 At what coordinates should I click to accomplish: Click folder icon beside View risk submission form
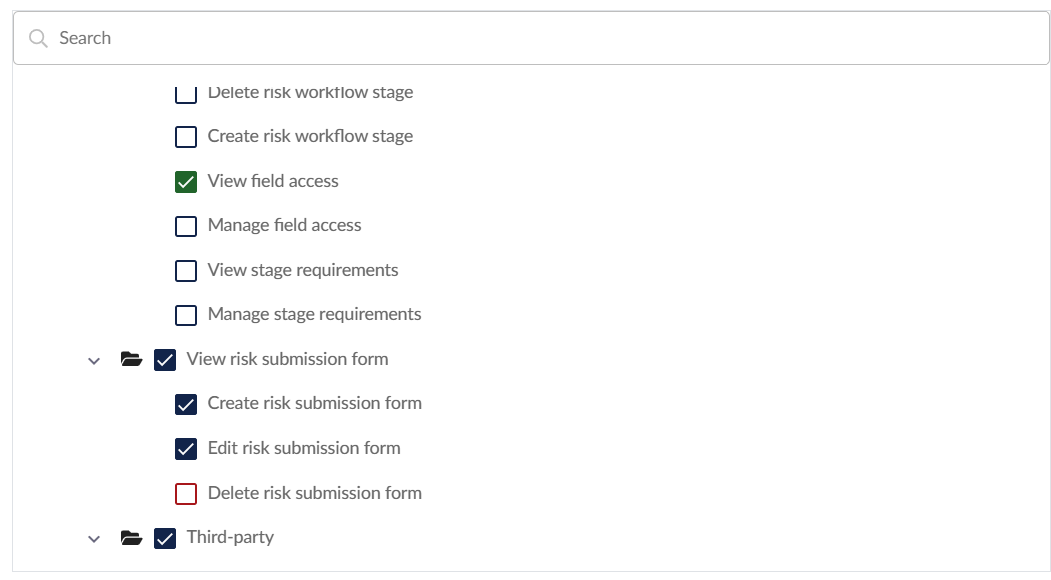click(131, 359)
